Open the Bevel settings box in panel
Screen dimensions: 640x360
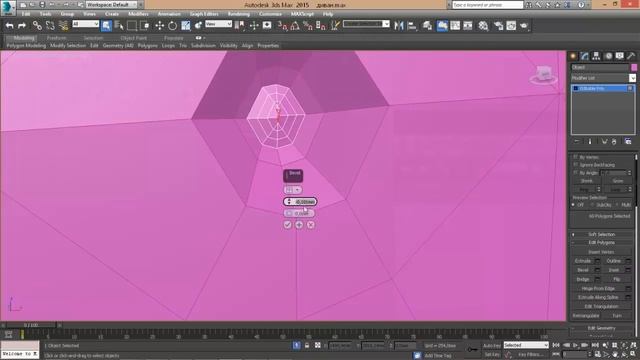597,270
